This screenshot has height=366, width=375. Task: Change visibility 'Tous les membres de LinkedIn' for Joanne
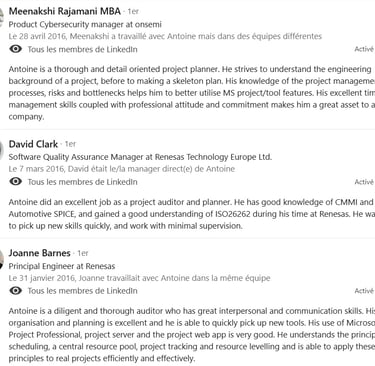click(x=82, y=291)
